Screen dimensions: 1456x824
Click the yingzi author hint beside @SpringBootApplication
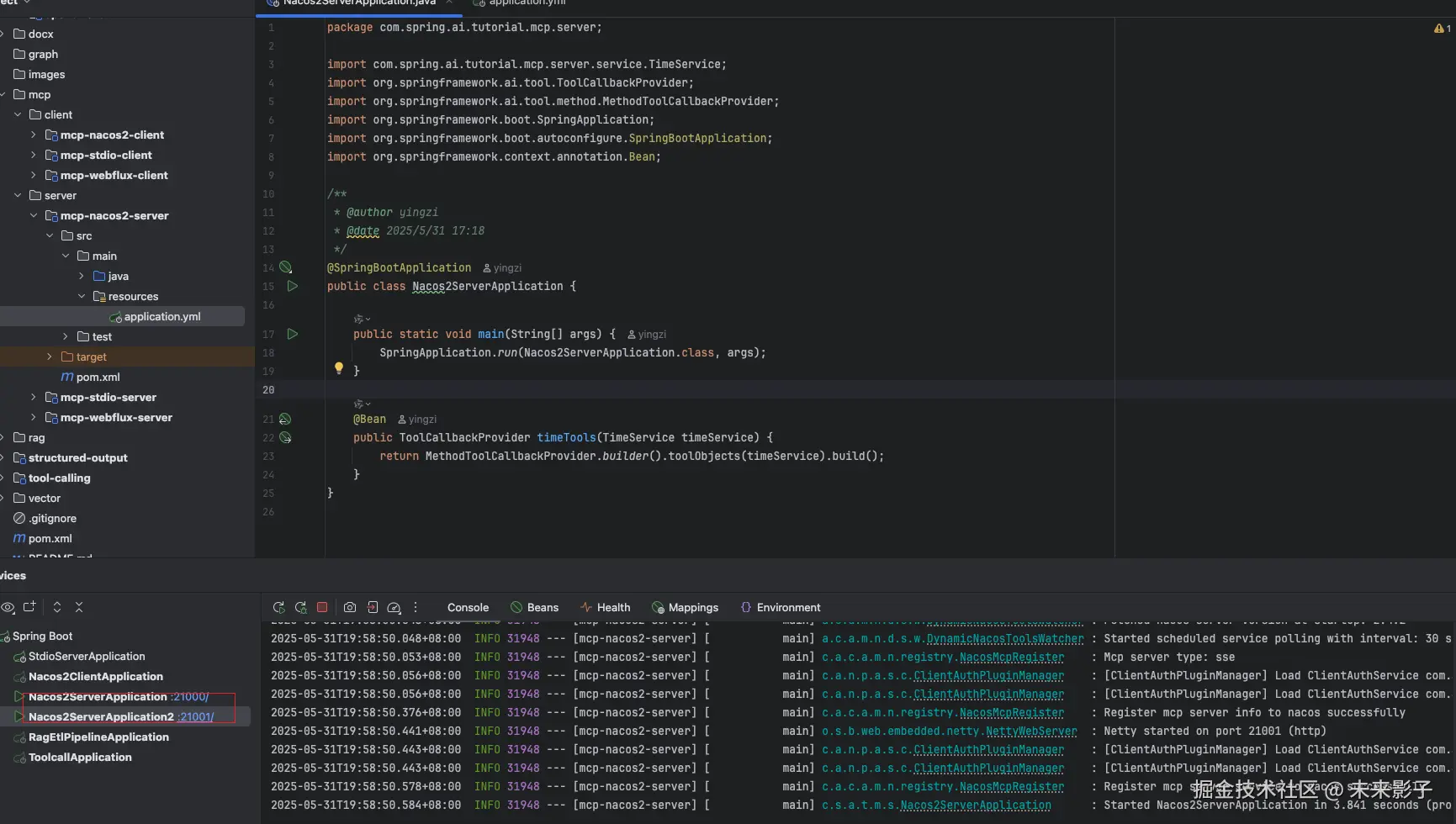[502, 268]
